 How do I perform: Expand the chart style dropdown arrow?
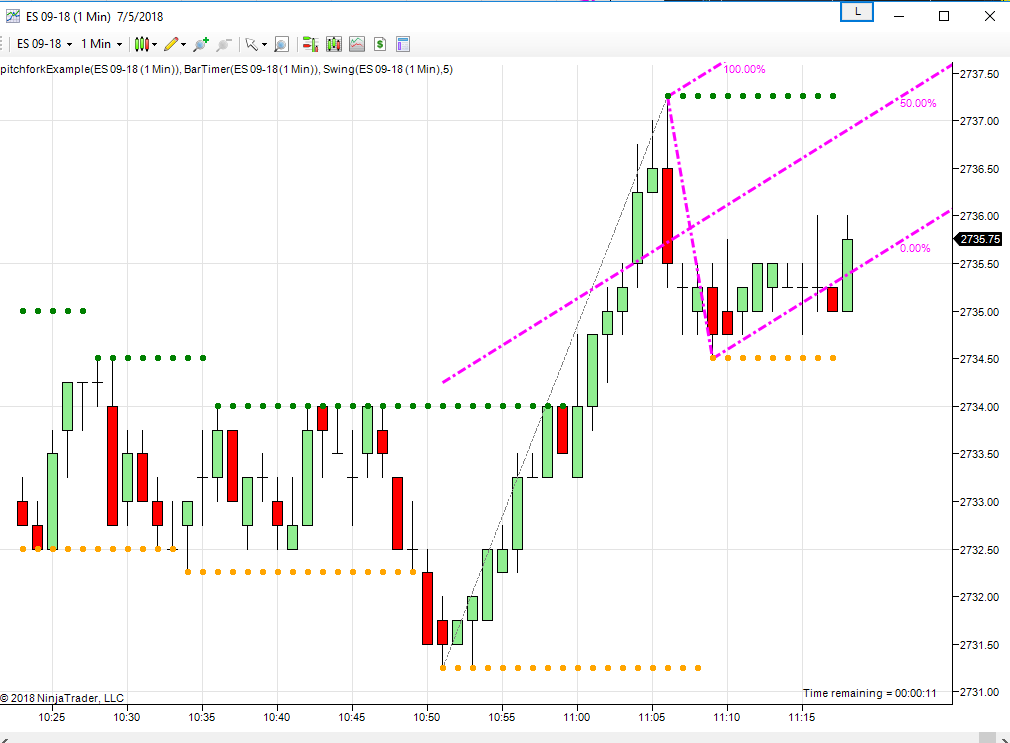click(155, 44)
